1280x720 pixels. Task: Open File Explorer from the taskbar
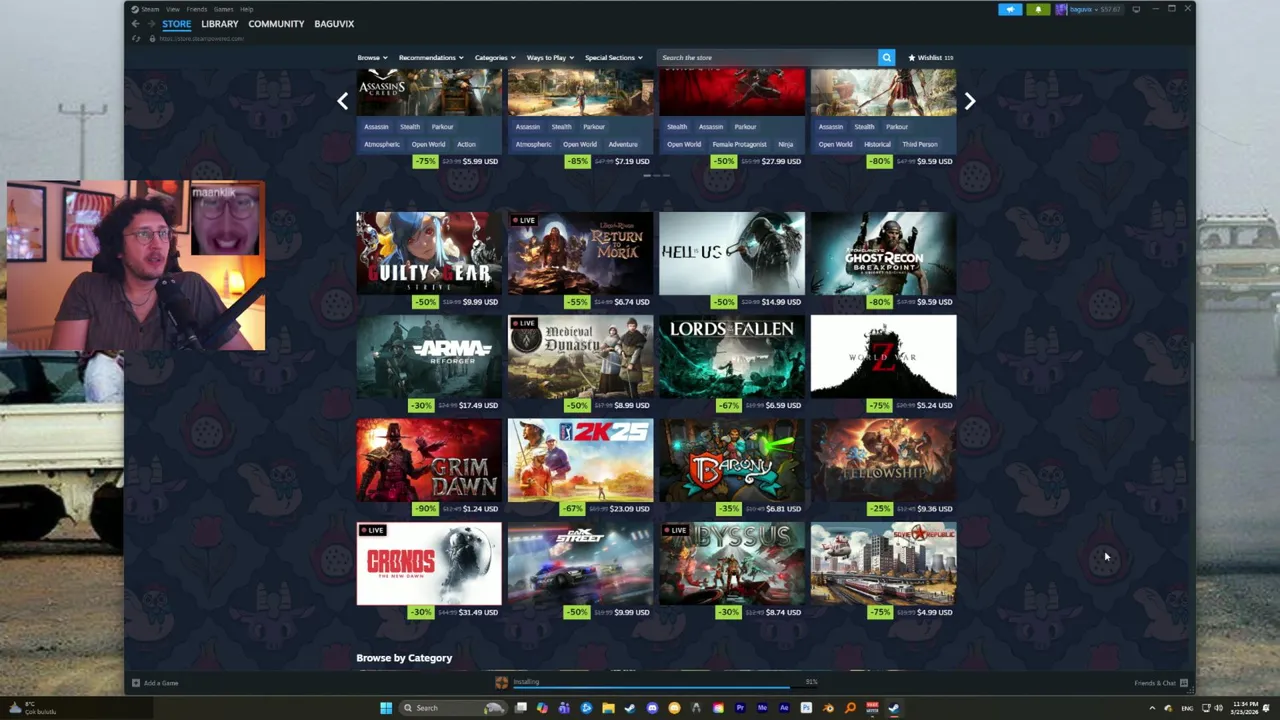coord(609,708)
